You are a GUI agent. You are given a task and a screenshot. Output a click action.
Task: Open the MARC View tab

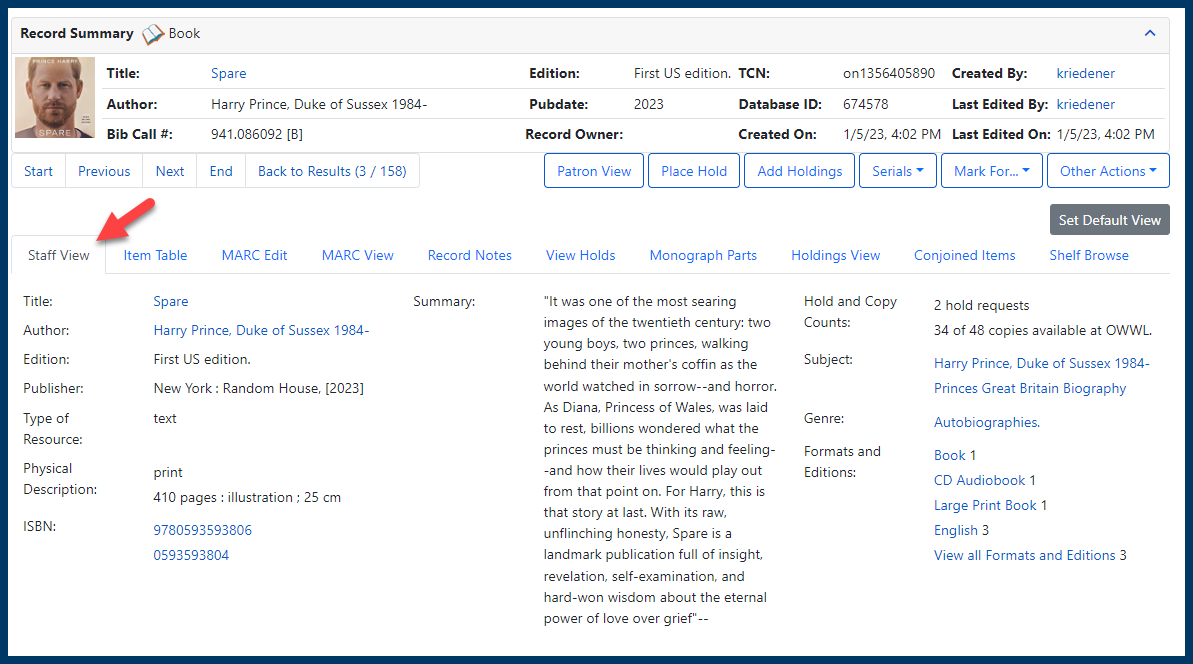(358, 256)
